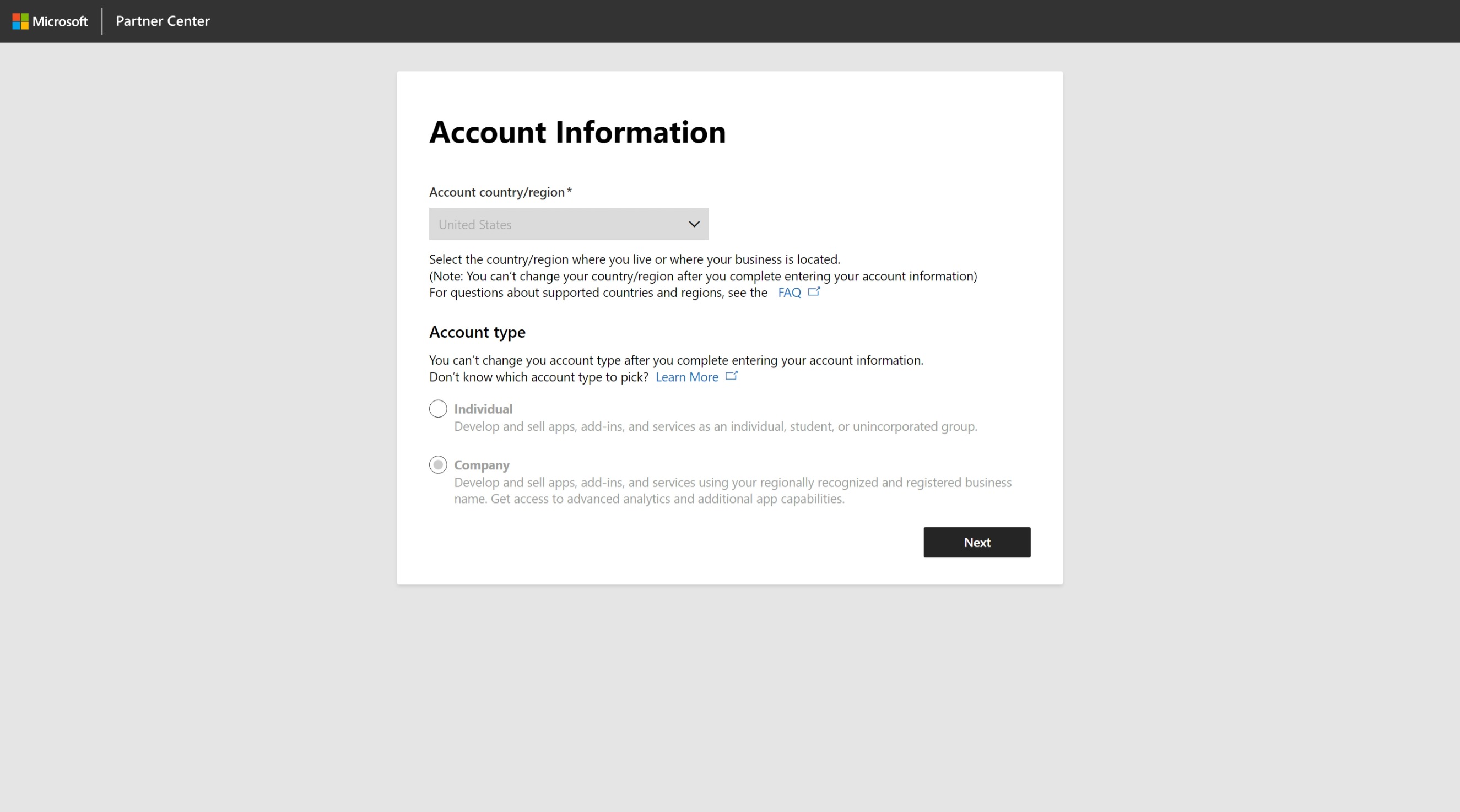Screen dimensions: 1460x812
Task: Click the Account Information heading
Action: [577, 132]
